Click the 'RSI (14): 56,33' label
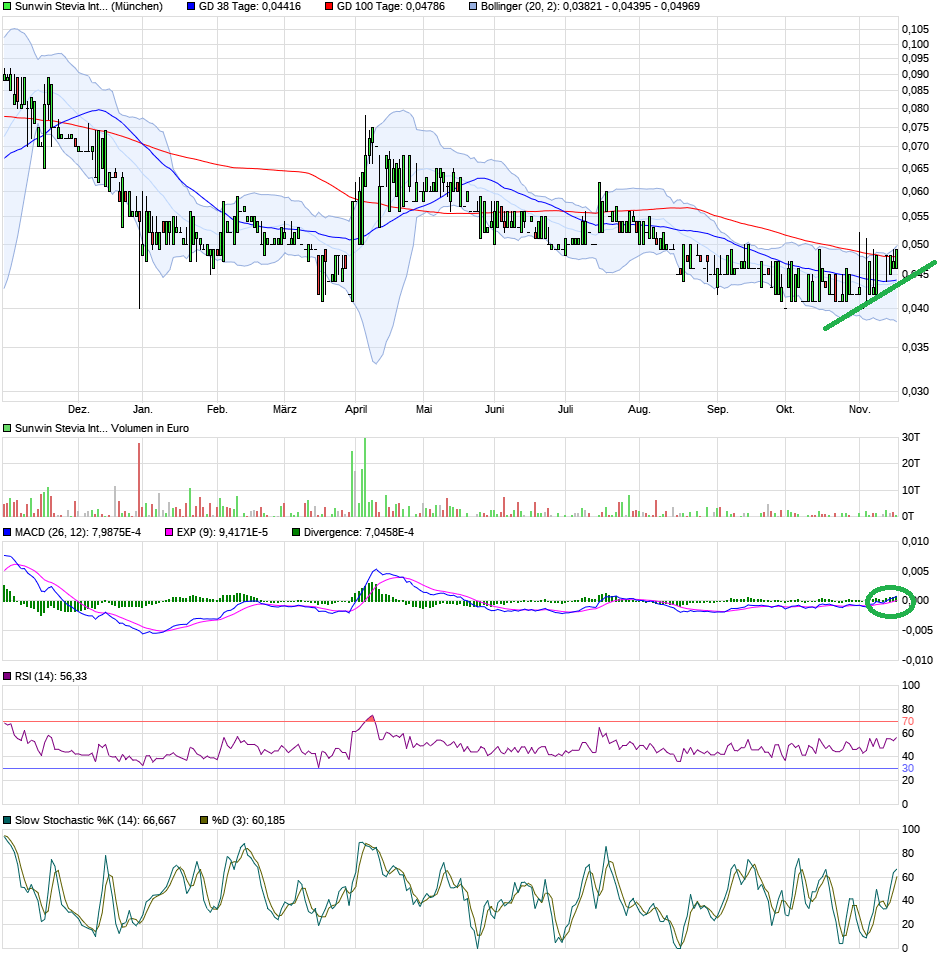This screenshot has width=940, height=958. [51, 676]
